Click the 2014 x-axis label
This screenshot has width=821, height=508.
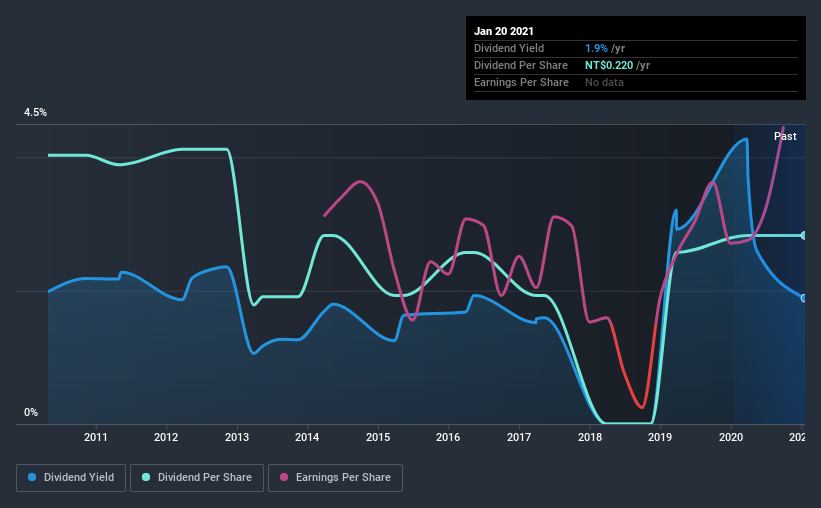[307, 437]
